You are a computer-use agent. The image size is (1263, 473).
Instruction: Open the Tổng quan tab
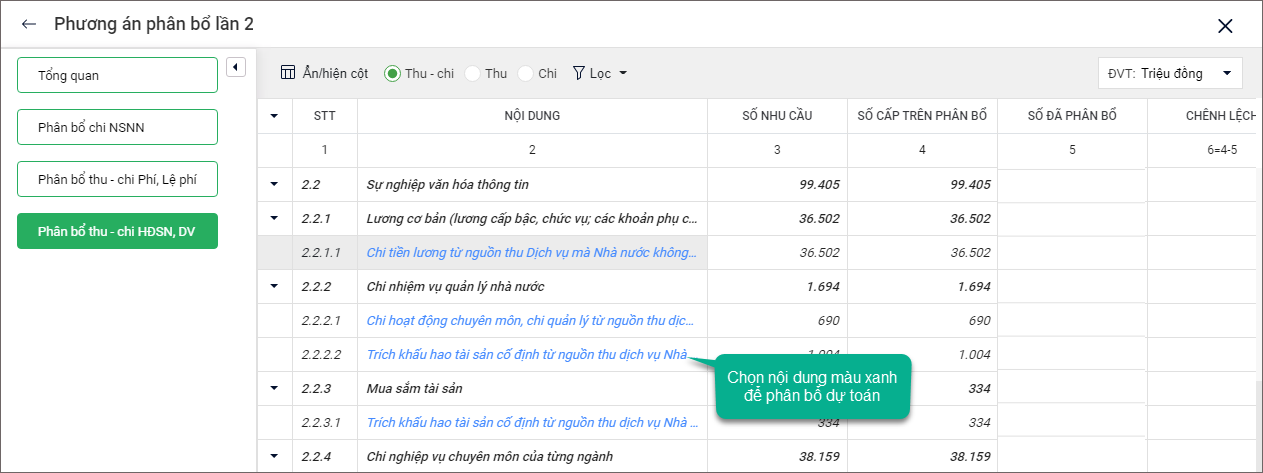pyautogui.click(x=117, y=75)
